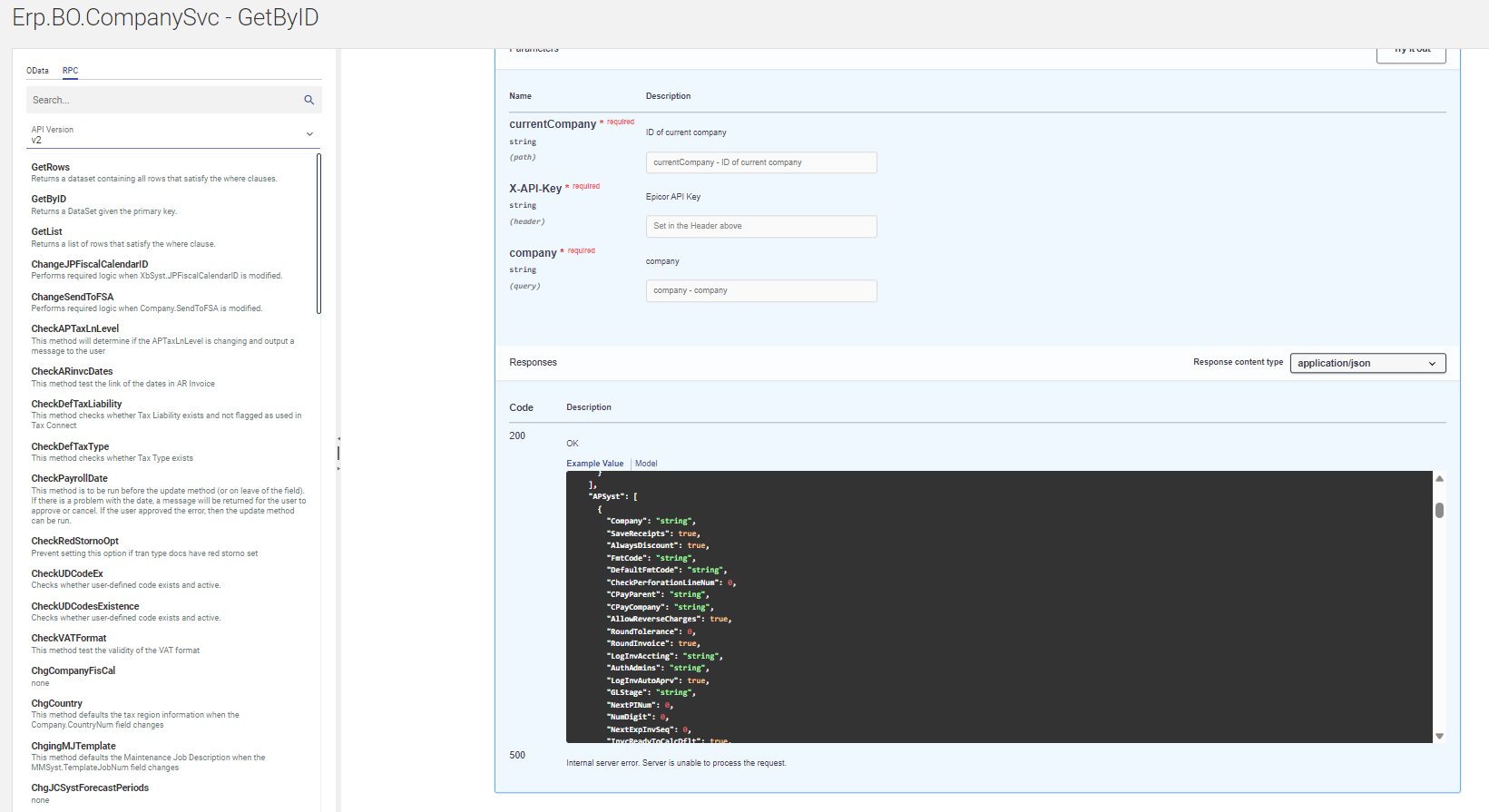Select the RPC tab
The height and width of the screenshot is (812, 1489).
70,71
